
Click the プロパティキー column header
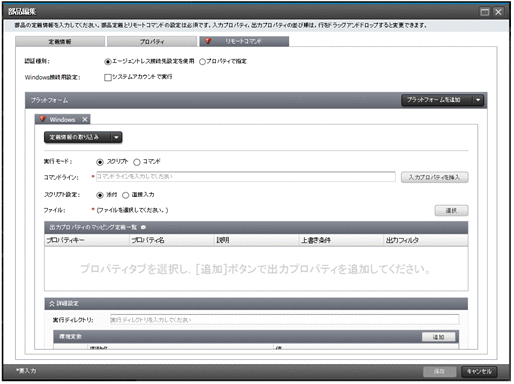[87, 240]
